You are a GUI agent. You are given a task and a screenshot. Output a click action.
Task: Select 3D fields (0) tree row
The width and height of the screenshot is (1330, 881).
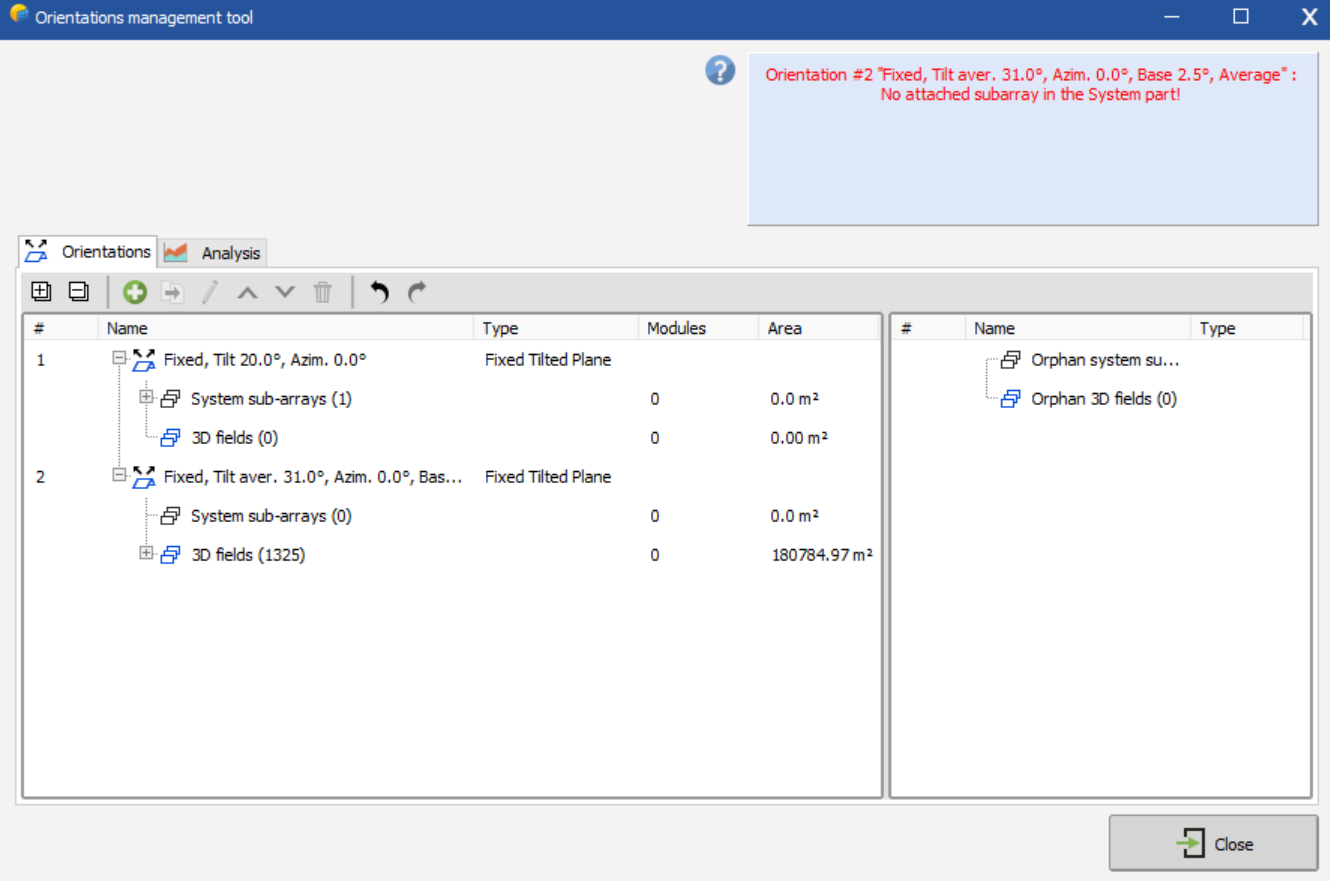coord(234,438)
